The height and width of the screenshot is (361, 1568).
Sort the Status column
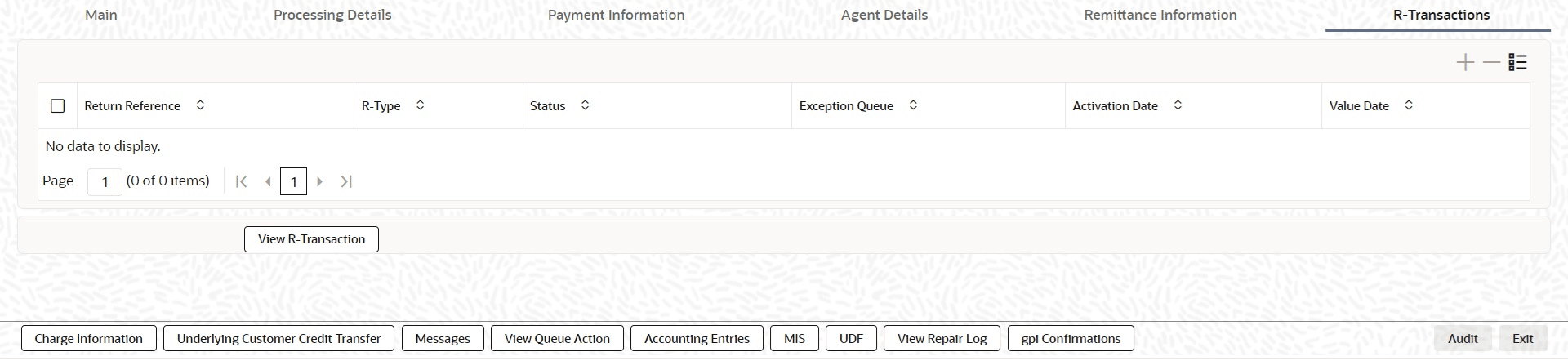point(585,105)
